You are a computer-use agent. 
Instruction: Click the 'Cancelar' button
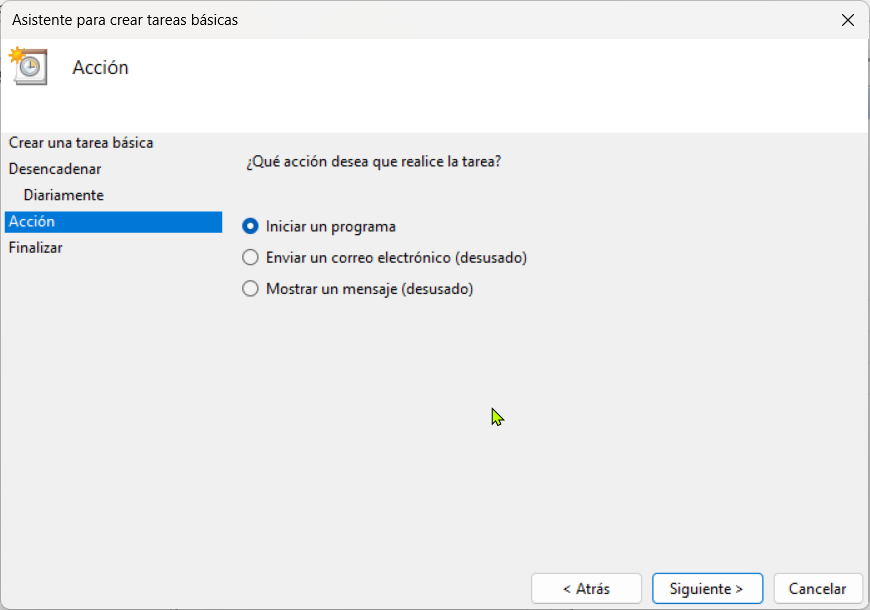(x=817, y=589)
